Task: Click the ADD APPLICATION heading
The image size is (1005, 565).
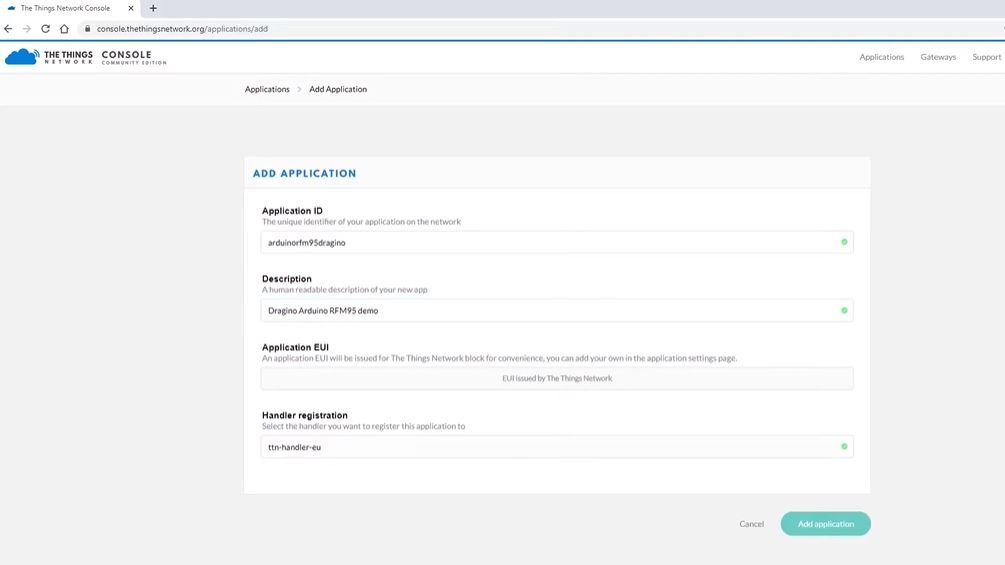Action: pyautogui.click(x=304, y=174)
